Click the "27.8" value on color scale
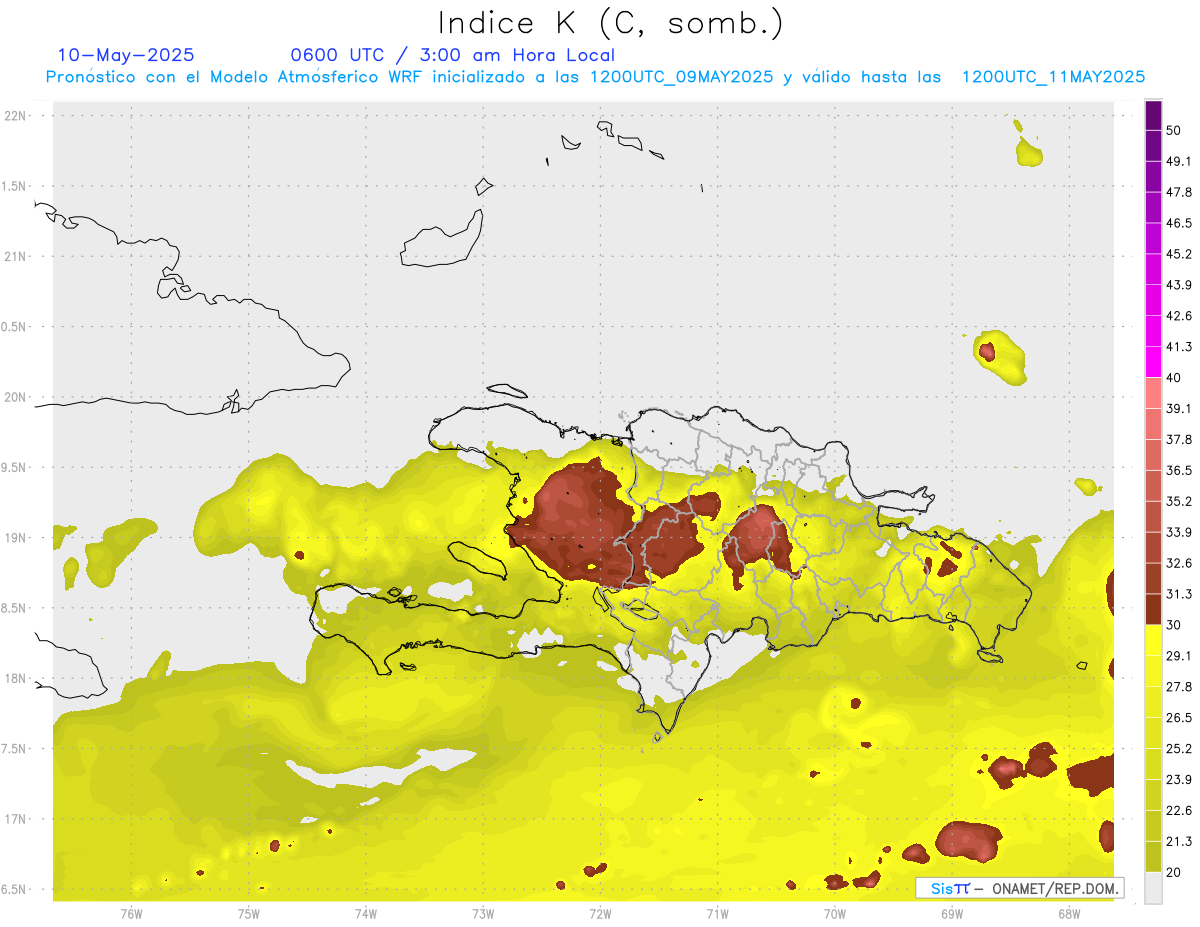 click(1179, 686)
